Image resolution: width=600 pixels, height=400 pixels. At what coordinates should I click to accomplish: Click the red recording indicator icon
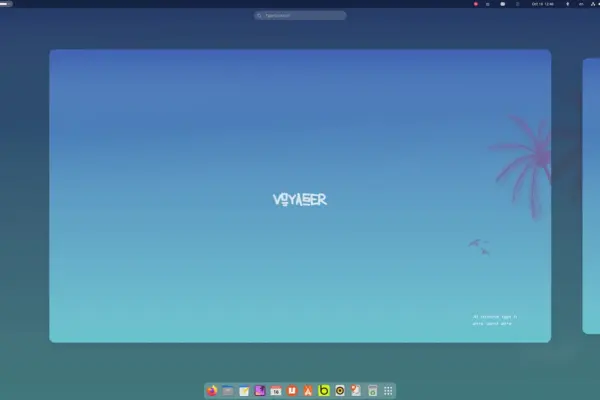coord(476,4)
